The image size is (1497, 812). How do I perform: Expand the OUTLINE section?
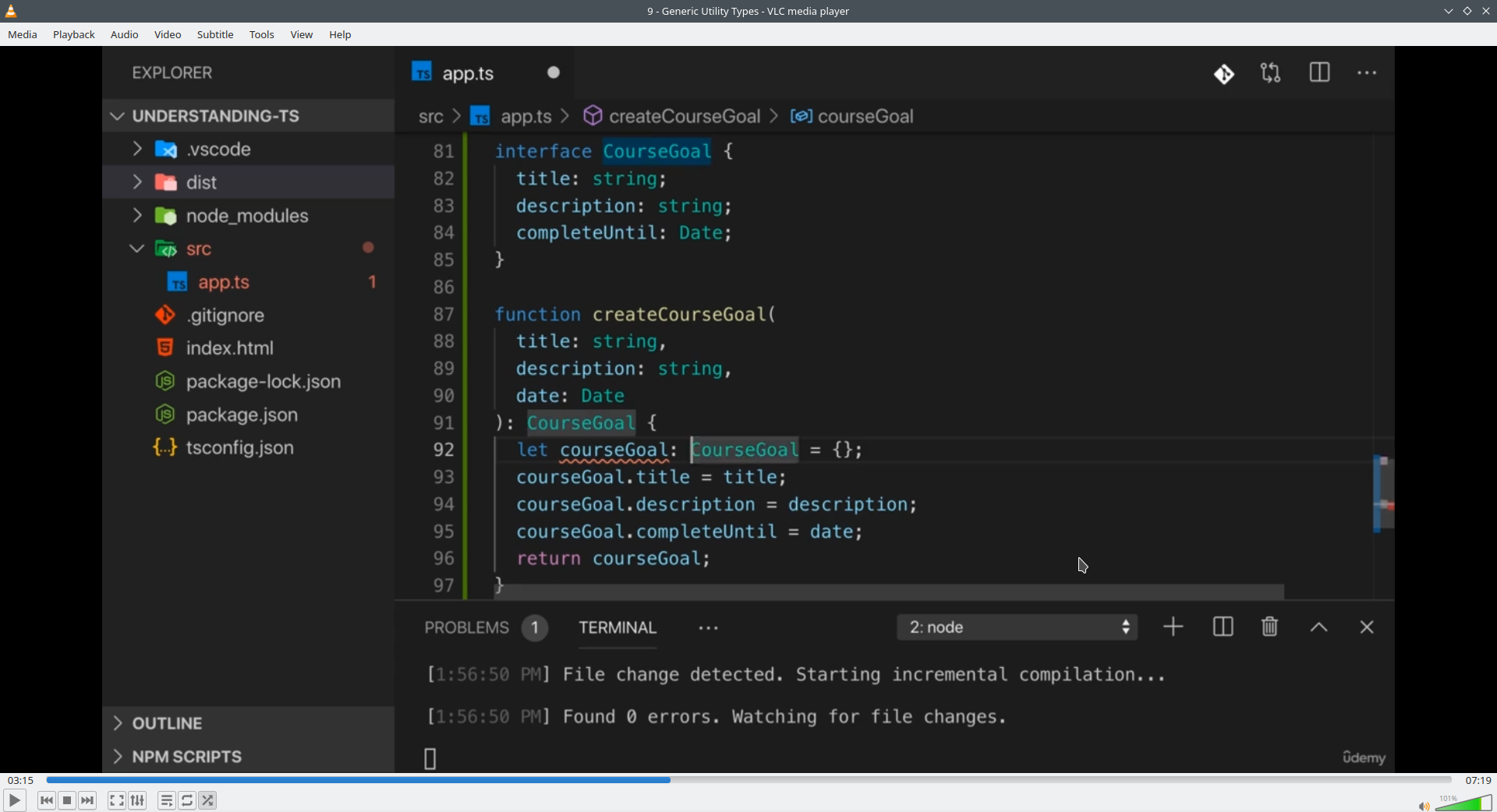coord(248,723)
